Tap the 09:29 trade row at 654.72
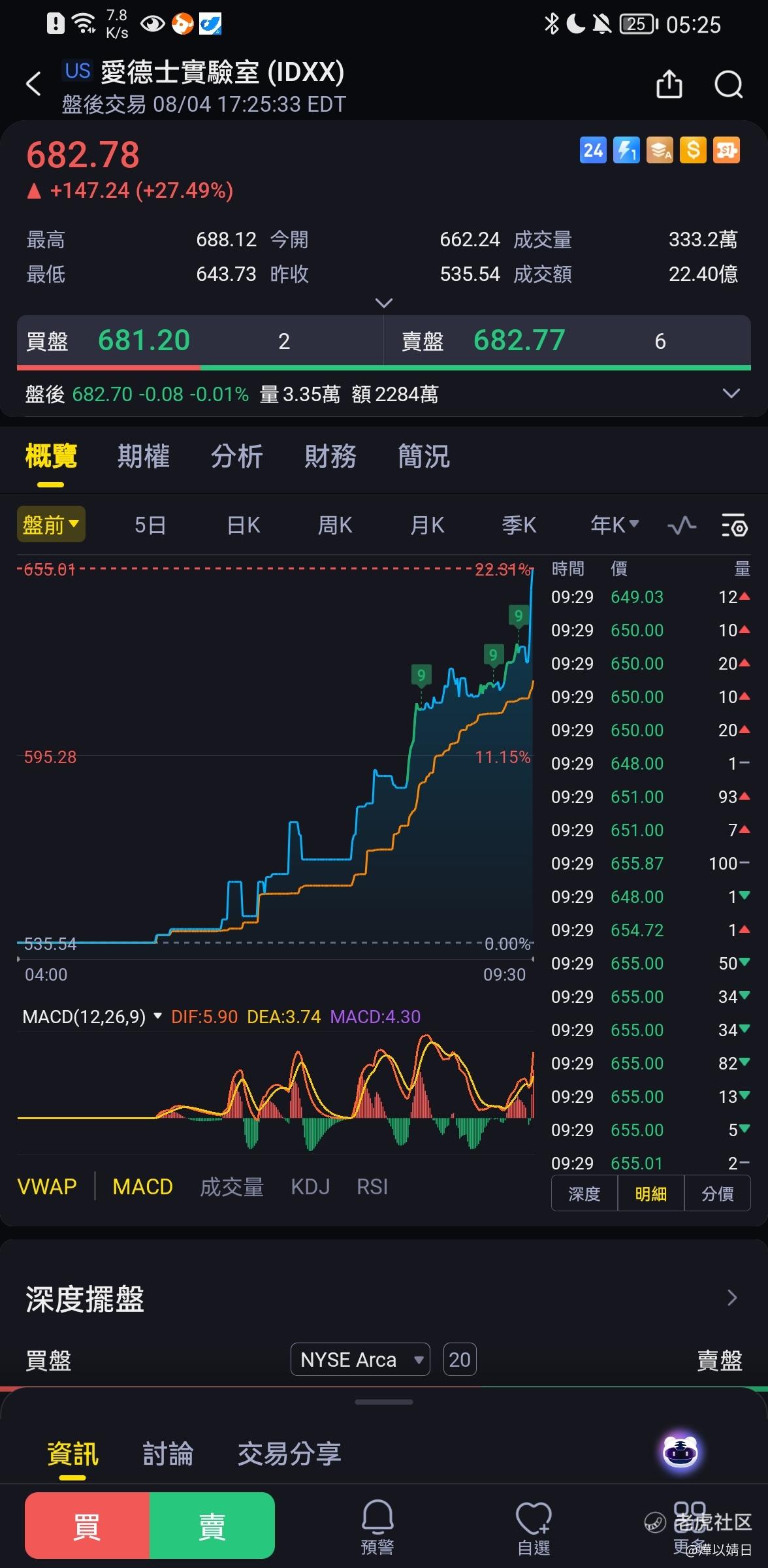The image size is (768, 1568). click(650, 930)
